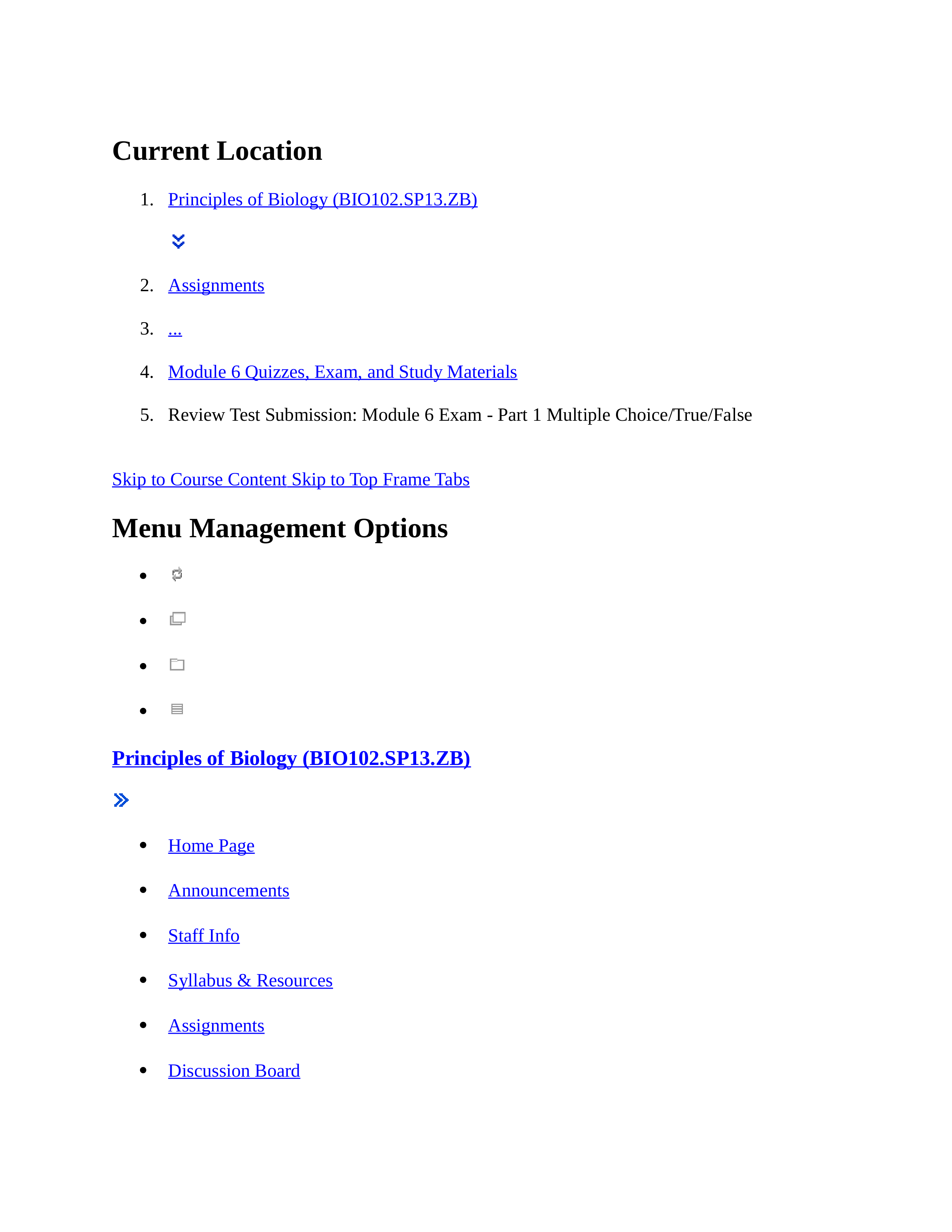Navigate to Assignments breadcrumb link

pos(216,285)
